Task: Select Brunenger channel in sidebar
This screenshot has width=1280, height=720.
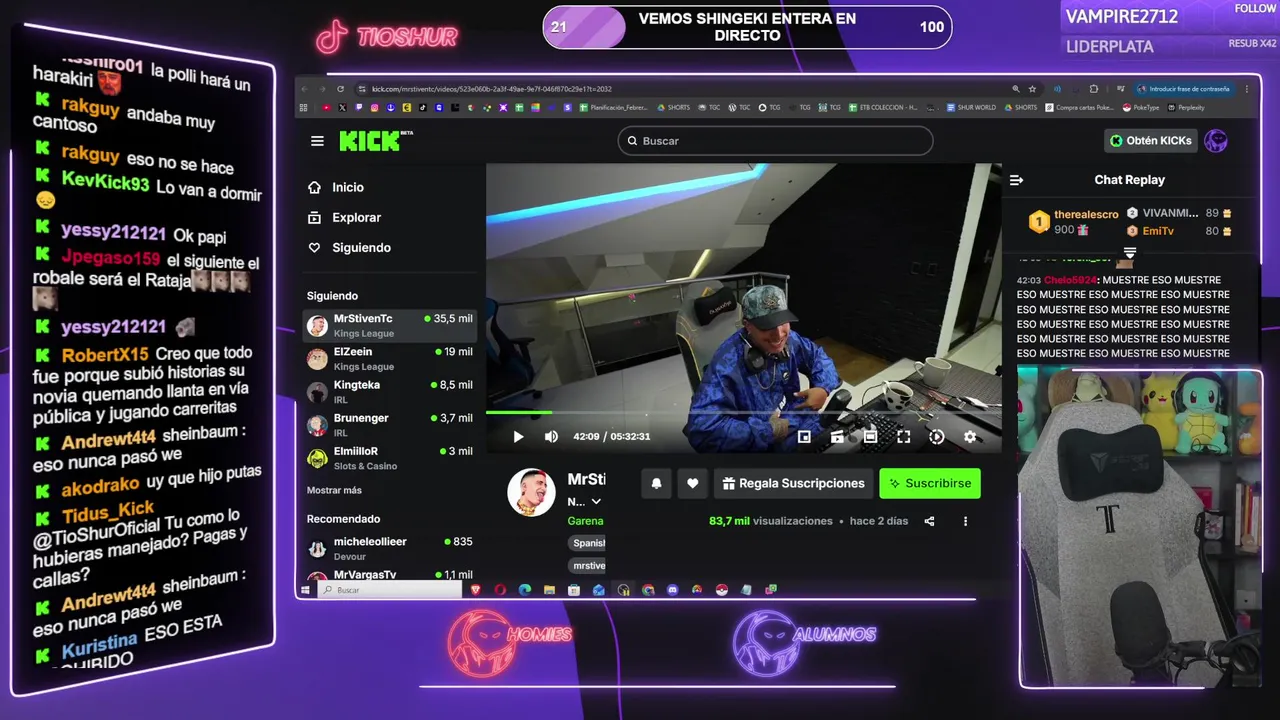Action: pos(390,424)
